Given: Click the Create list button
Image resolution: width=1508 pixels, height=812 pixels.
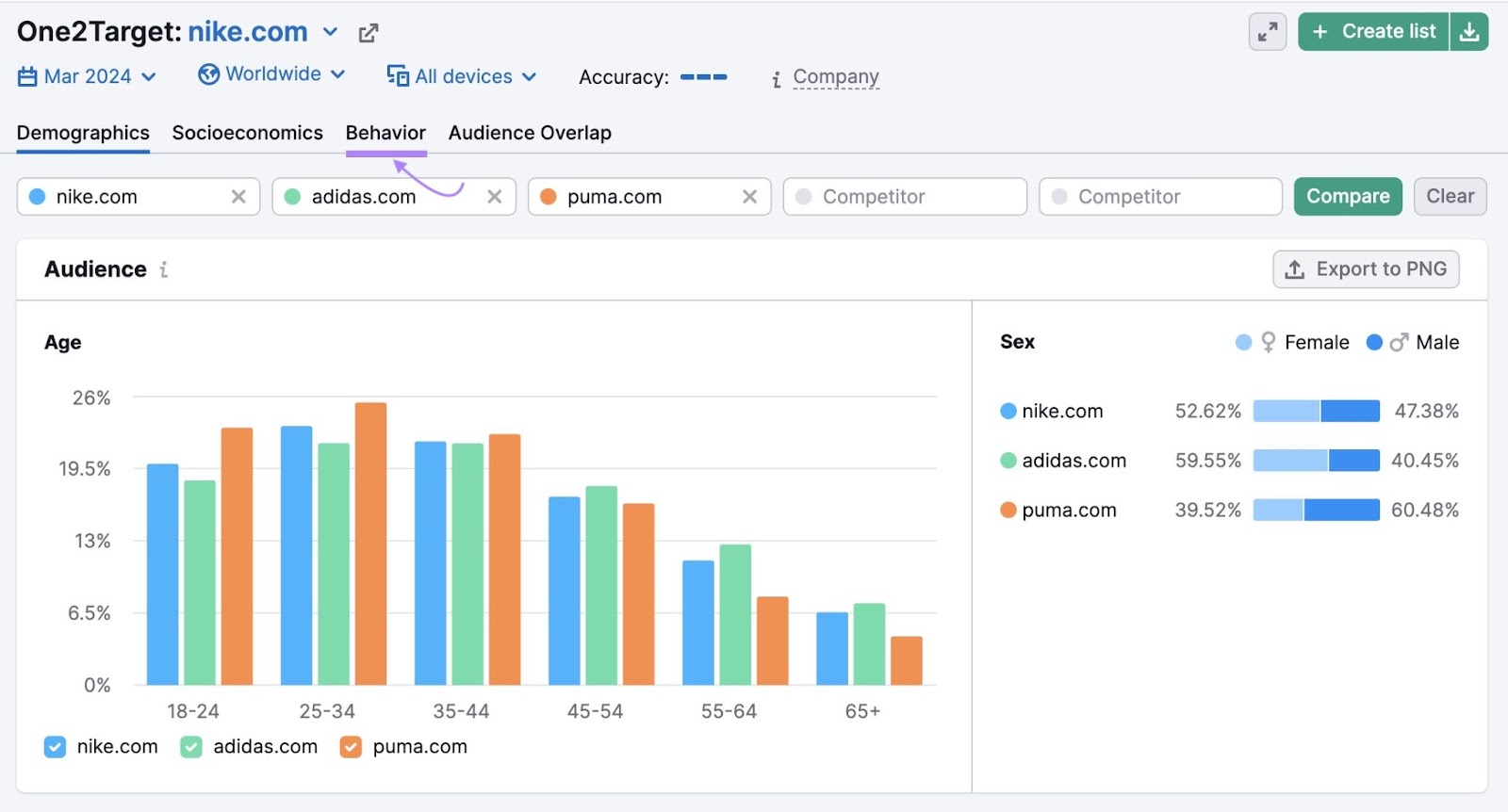Looking at the screenshot, I should tap(1373, 32).
